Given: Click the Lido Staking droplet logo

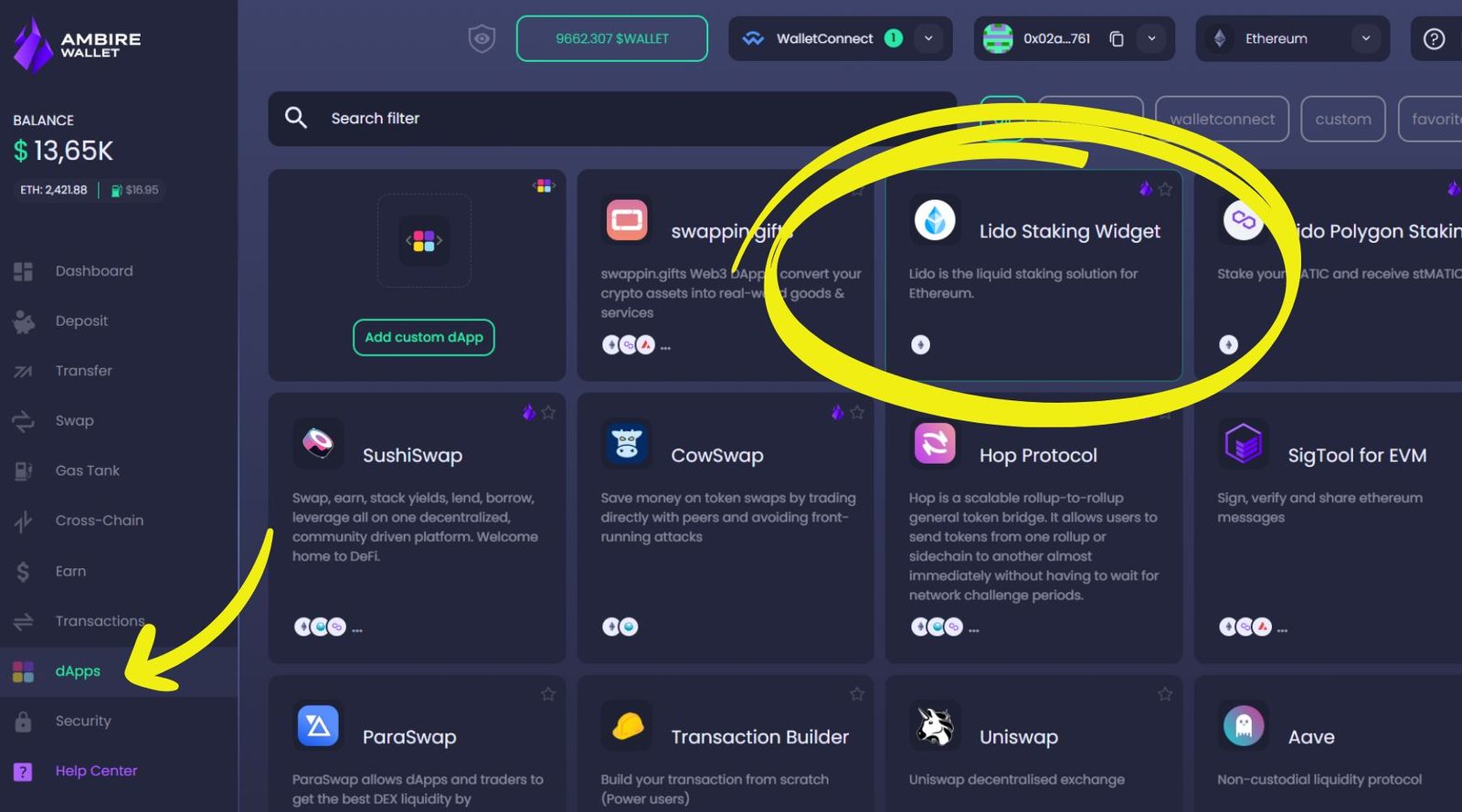Looking at the screenshot, I should (935, 220).
